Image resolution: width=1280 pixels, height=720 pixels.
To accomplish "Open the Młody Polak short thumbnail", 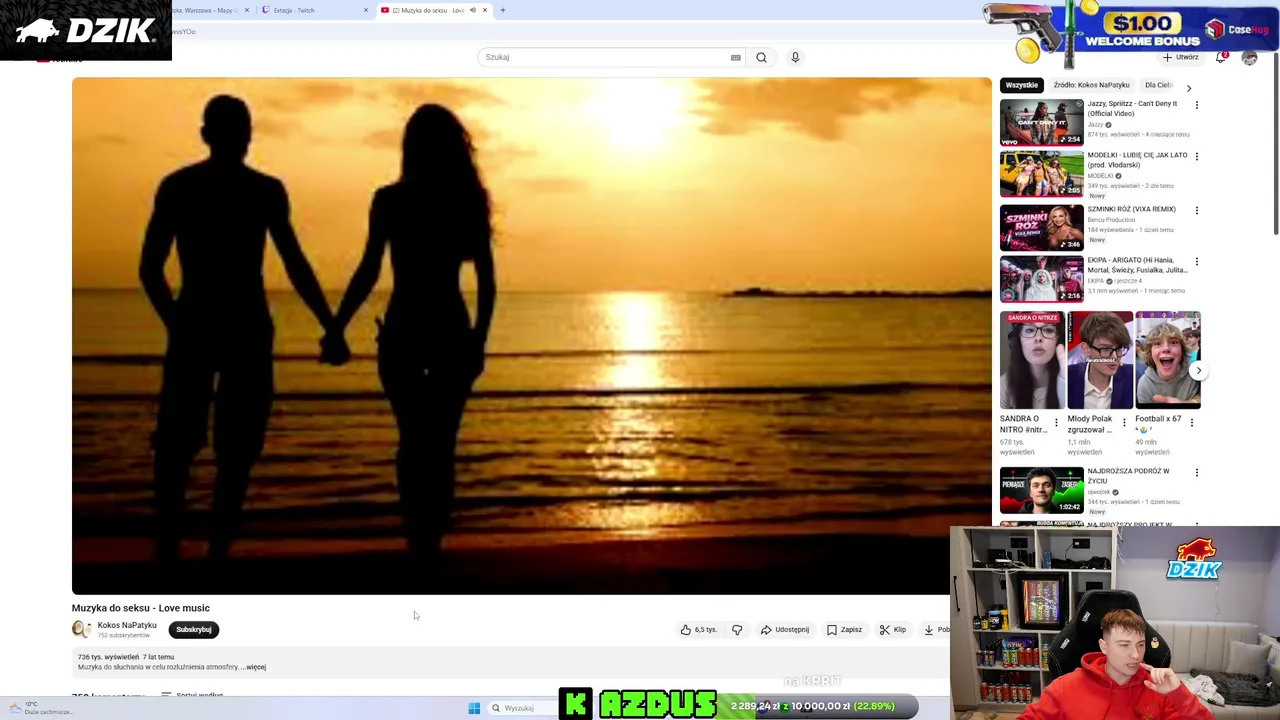I will tap(1100, 361).
